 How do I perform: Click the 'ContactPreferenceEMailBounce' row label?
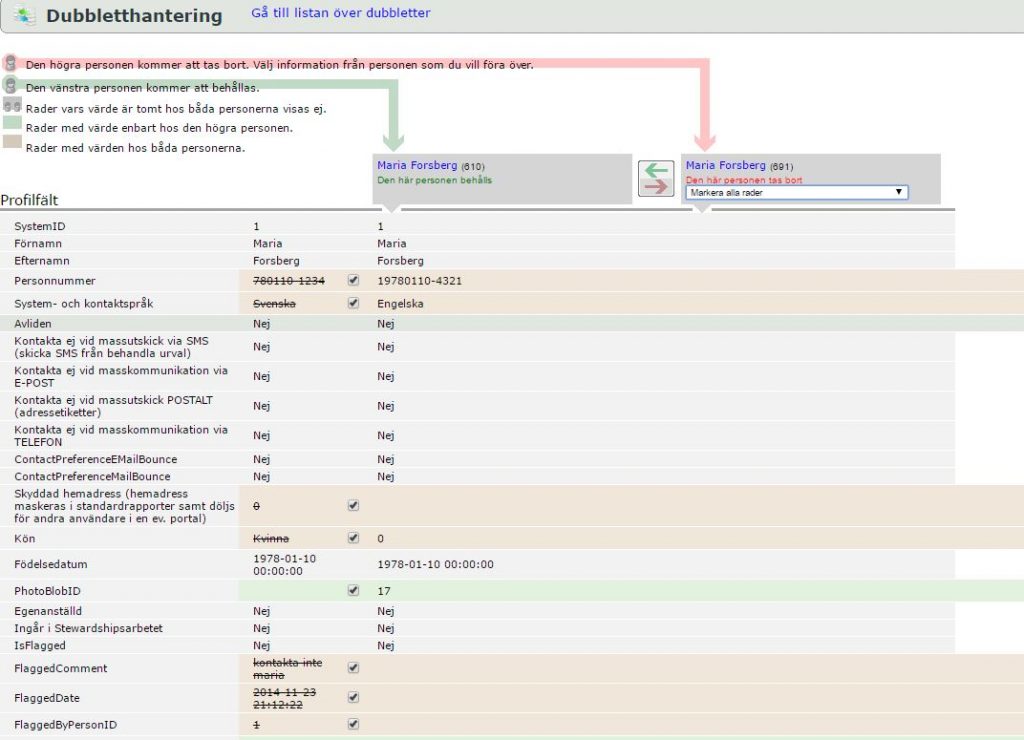click(x=95, y=459)
